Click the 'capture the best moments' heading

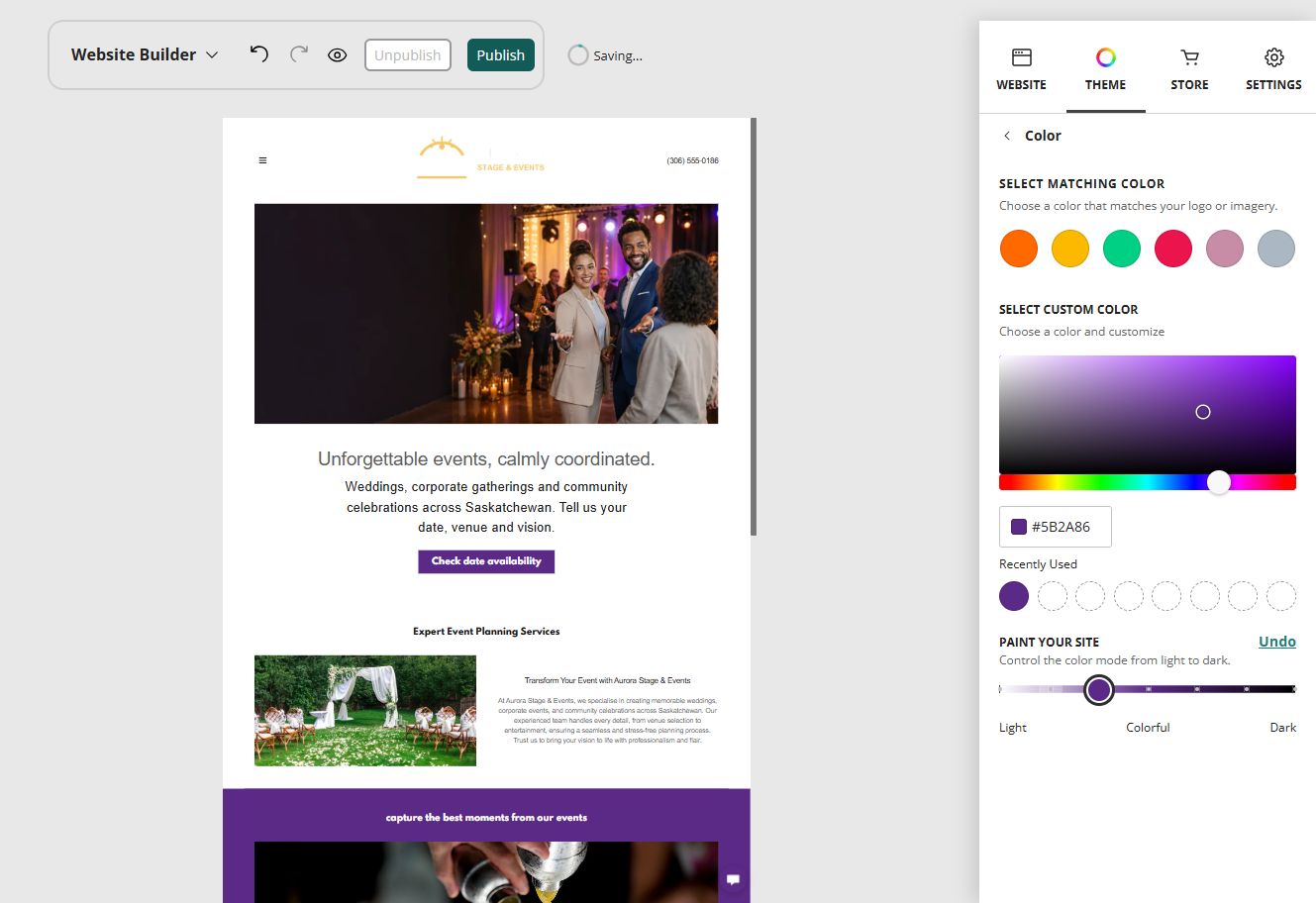pyautogui.click(x=486, y=818)
